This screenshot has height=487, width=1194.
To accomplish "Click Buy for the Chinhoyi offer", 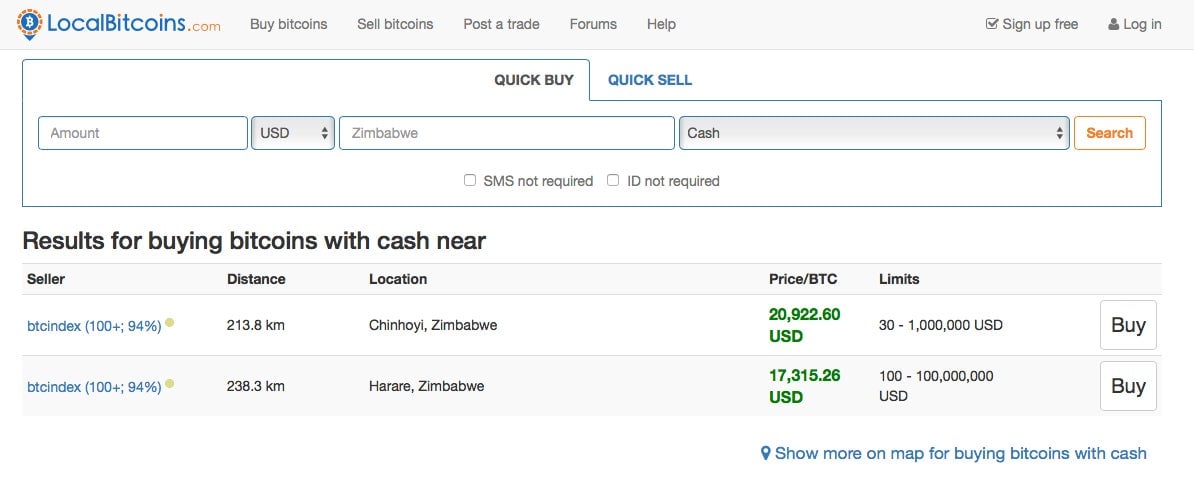I will point(1128,325).
